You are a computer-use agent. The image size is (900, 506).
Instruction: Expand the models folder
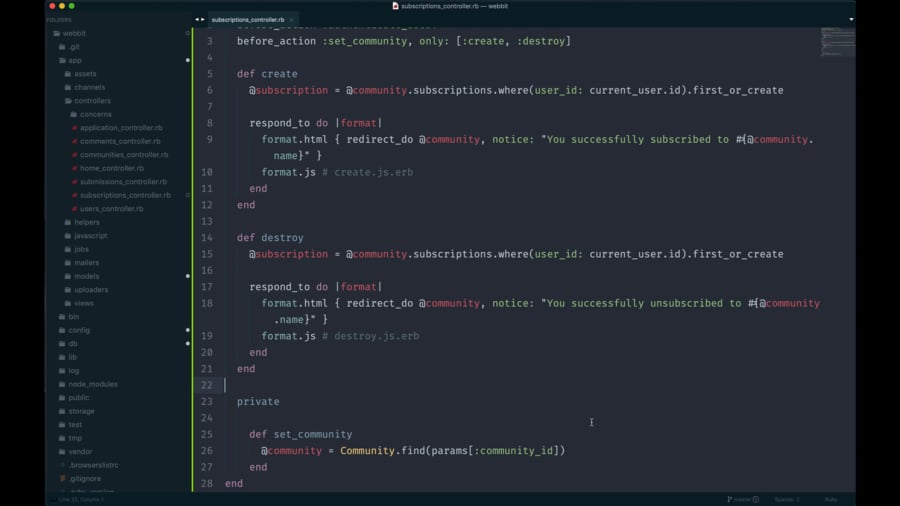[x=68, y=276]
